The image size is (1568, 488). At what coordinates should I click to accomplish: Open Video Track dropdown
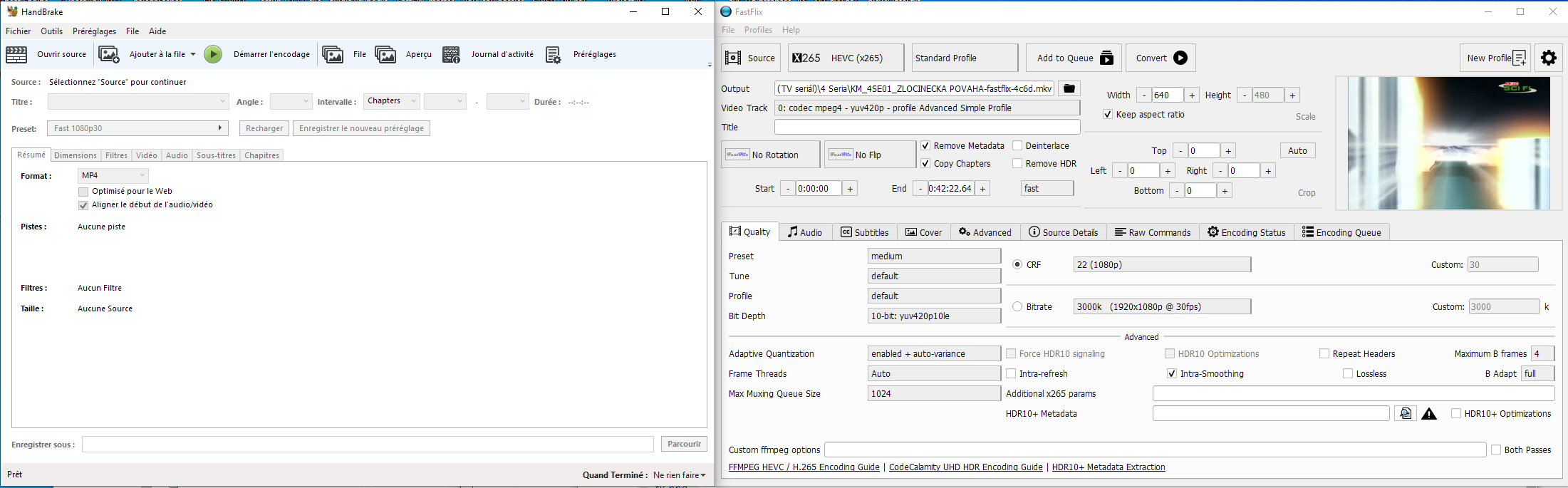coord(927,108)
